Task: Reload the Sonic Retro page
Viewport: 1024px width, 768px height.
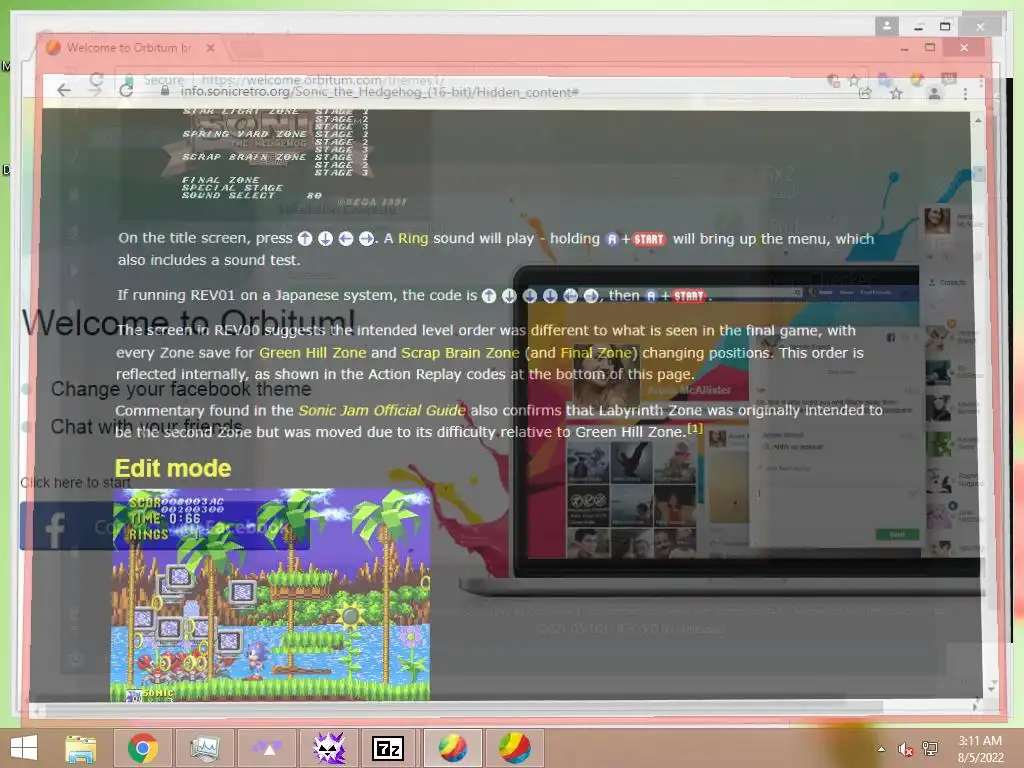Action: tap(126, 90)
